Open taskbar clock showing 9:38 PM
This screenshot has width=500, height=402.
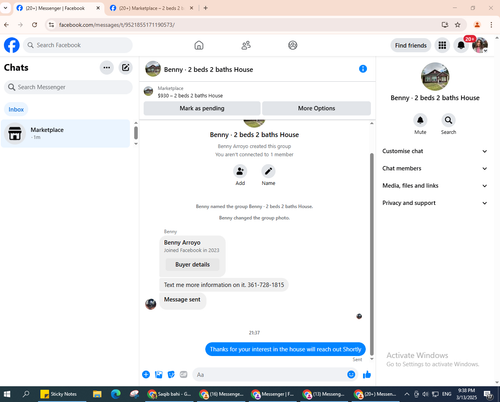click(x=466, y=394)
